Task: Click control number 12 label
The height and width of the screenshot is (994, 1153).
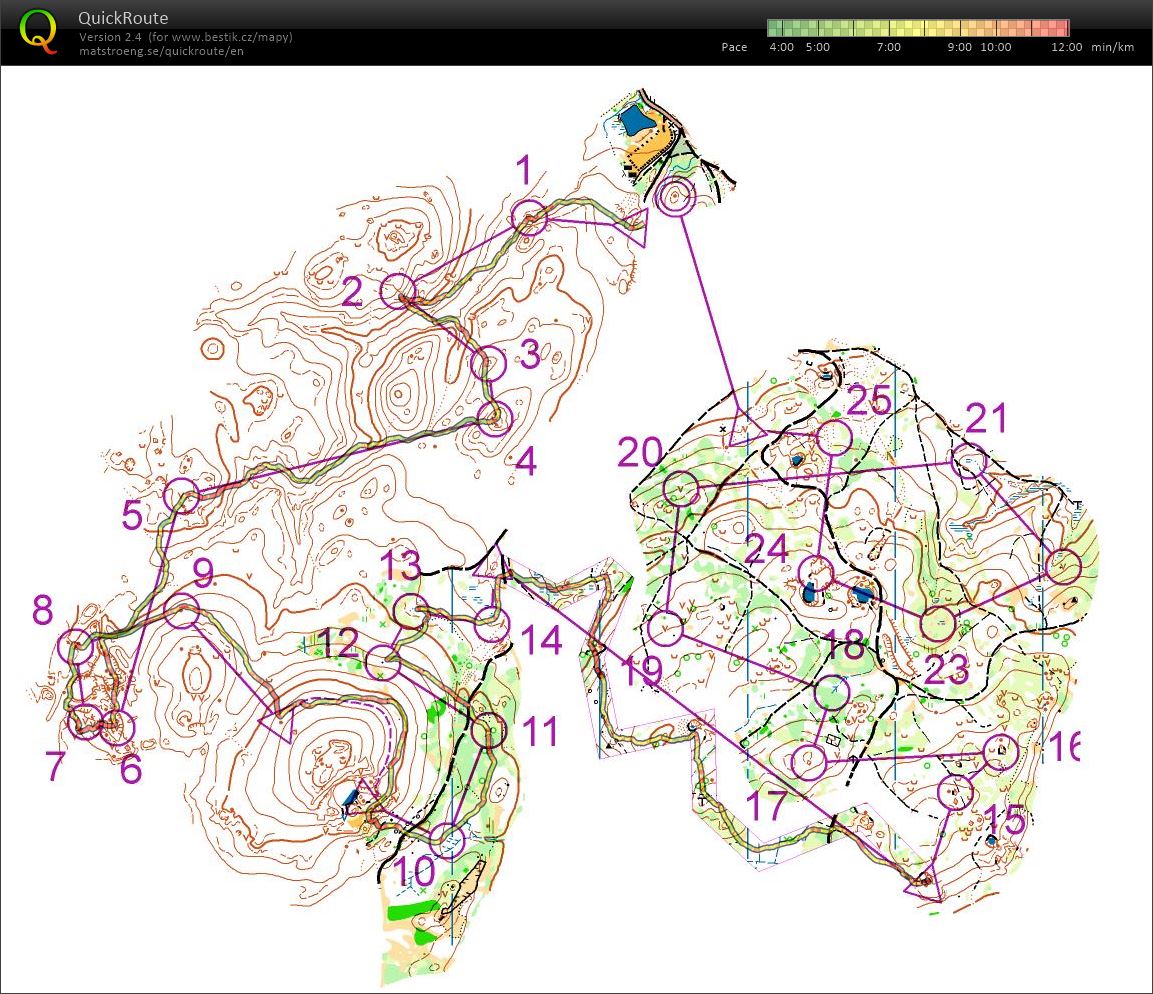Action: (x=339, y=642)
